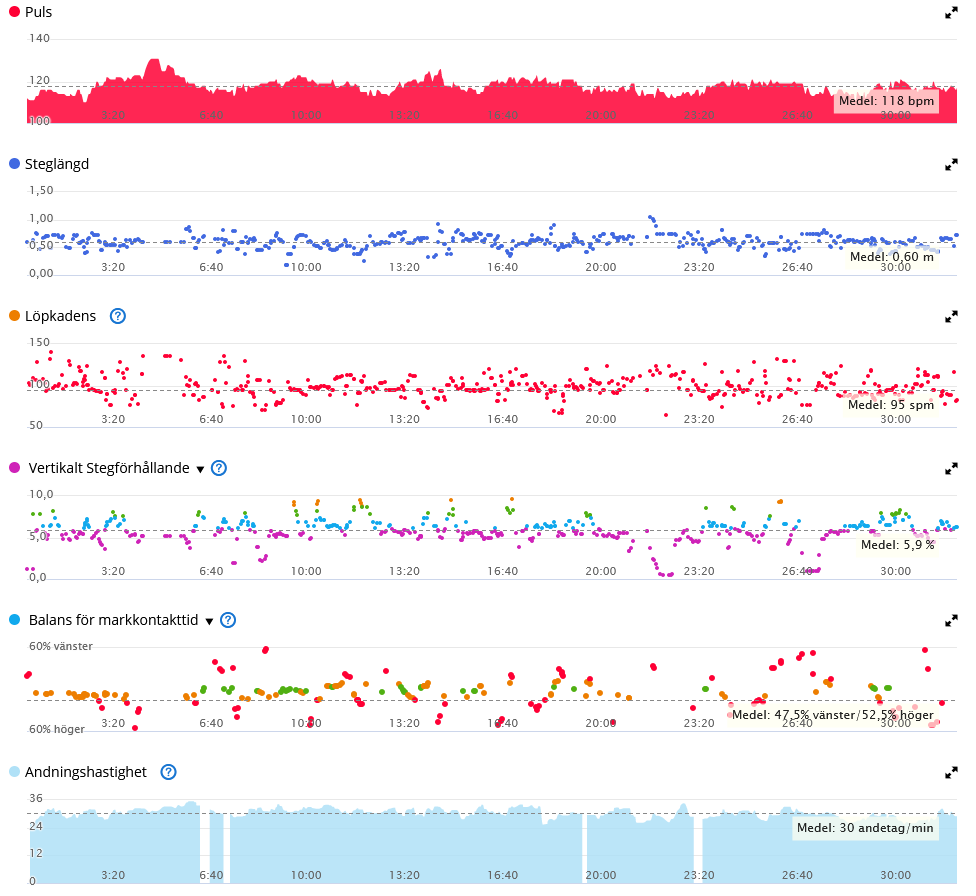Screen dimensions: 976x896
Task: Expand the Balans för markkontakttid chart fullscreen
Action: point(951,620)
